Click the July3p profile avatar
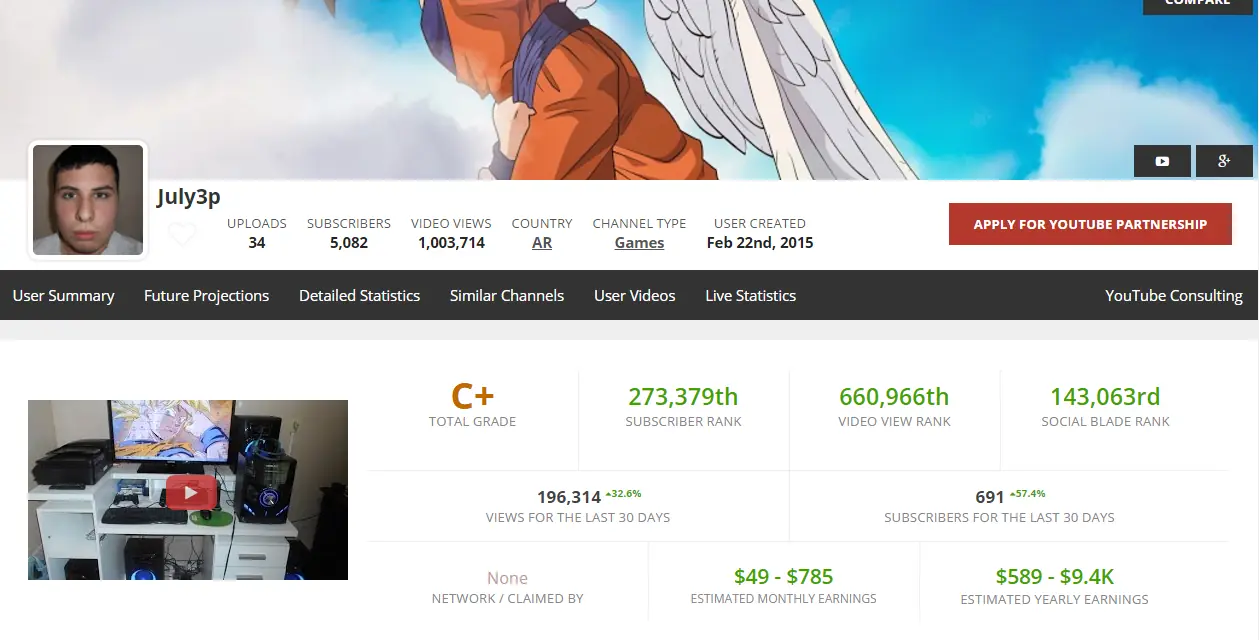 [x=88, y=200]
